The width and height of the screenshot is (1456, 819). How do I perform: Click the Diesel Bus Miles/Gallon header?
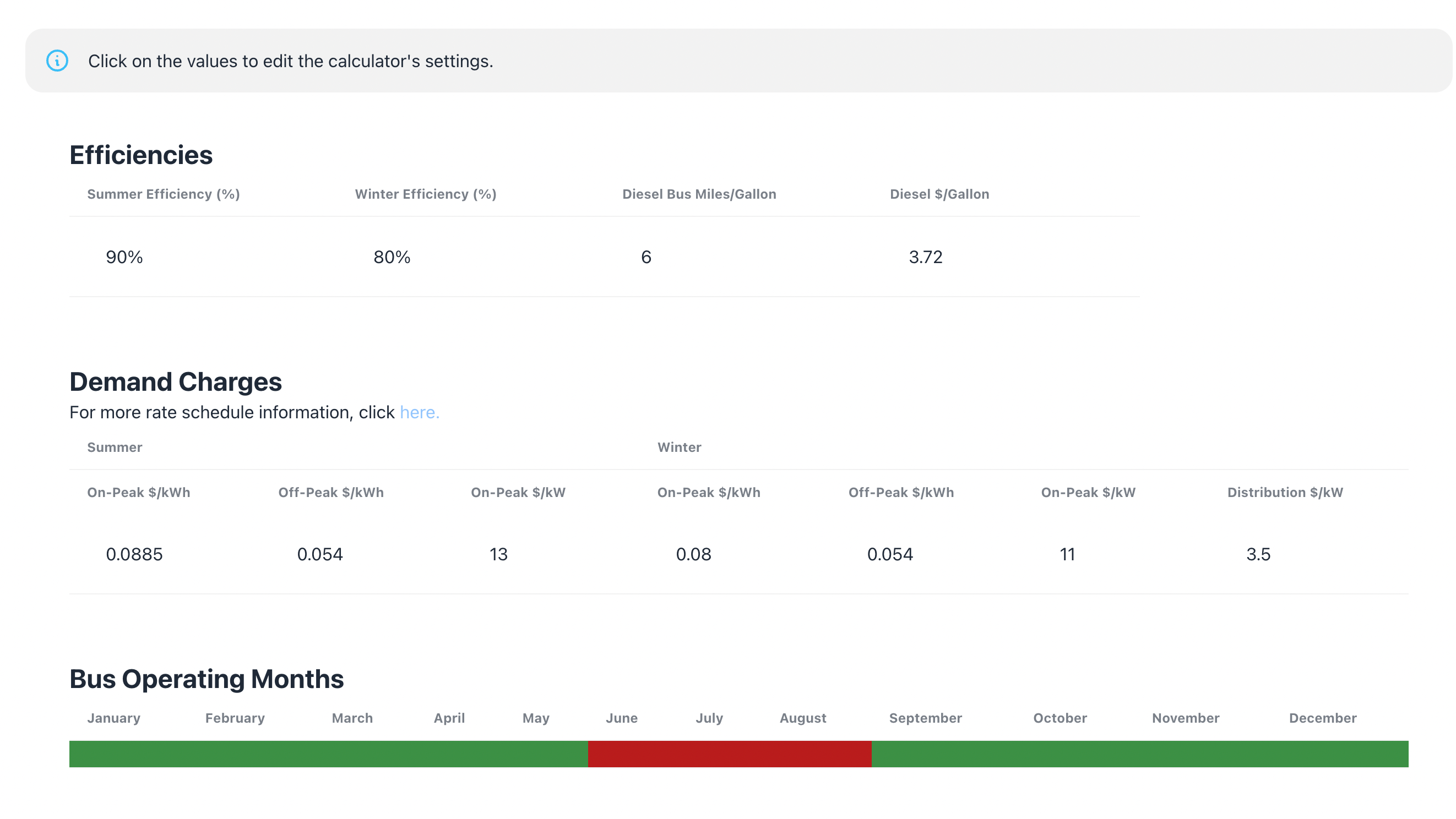click(x=699, y=194)
